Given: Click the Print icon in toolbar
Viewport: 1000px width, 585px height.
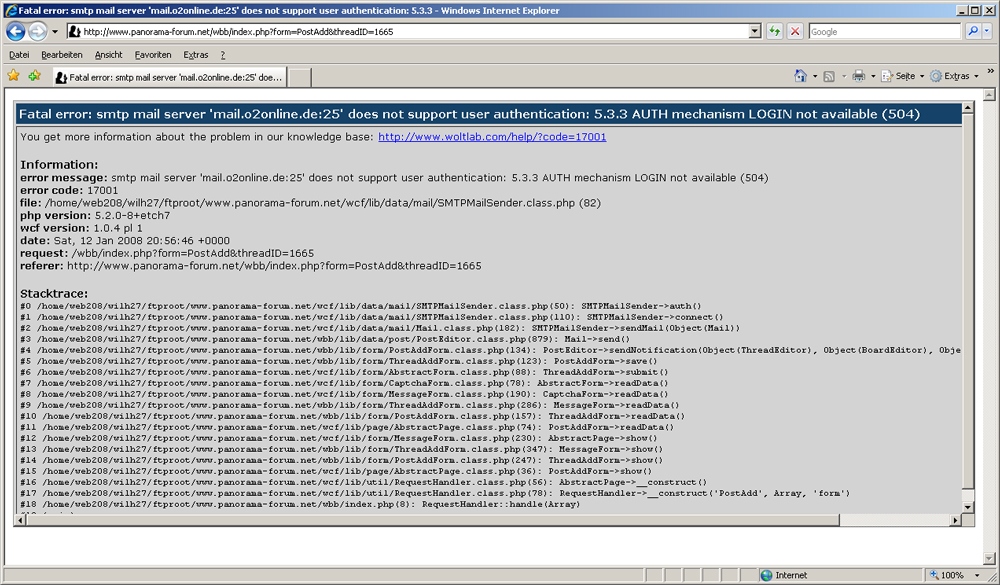Looking at the screenshot, I should (x=857, y=76).
